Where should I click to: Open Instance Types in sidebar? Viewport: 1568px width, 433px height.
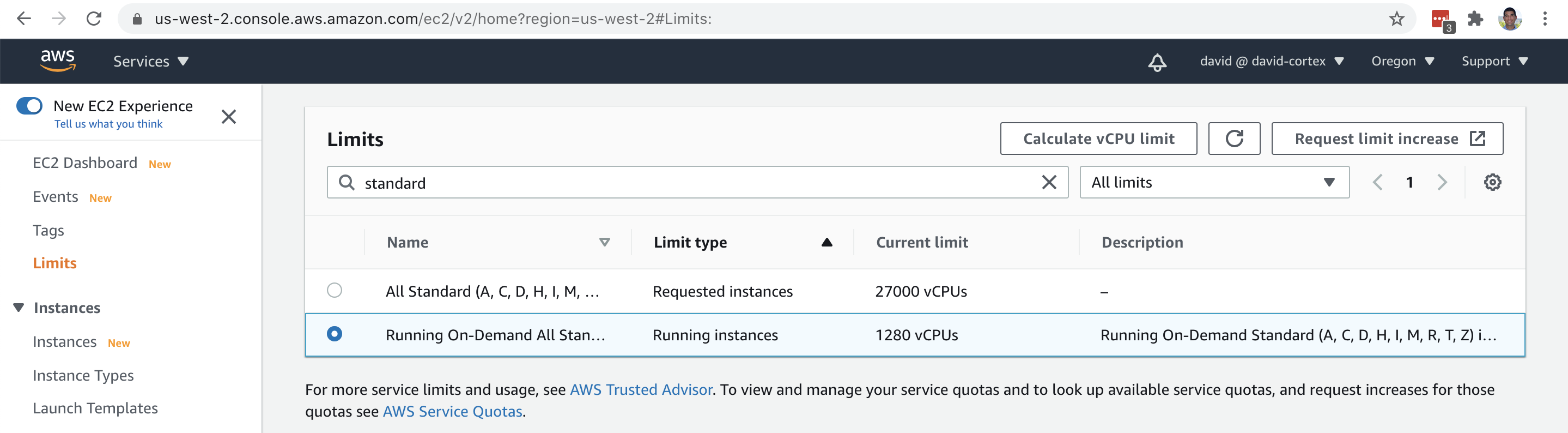[83, 375]
